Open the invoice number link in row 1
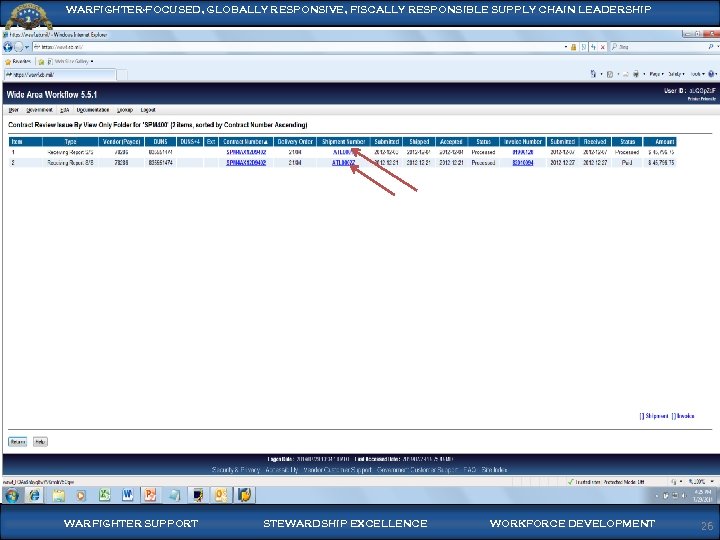The image size is (720, 540). click(x=523, y=152)
